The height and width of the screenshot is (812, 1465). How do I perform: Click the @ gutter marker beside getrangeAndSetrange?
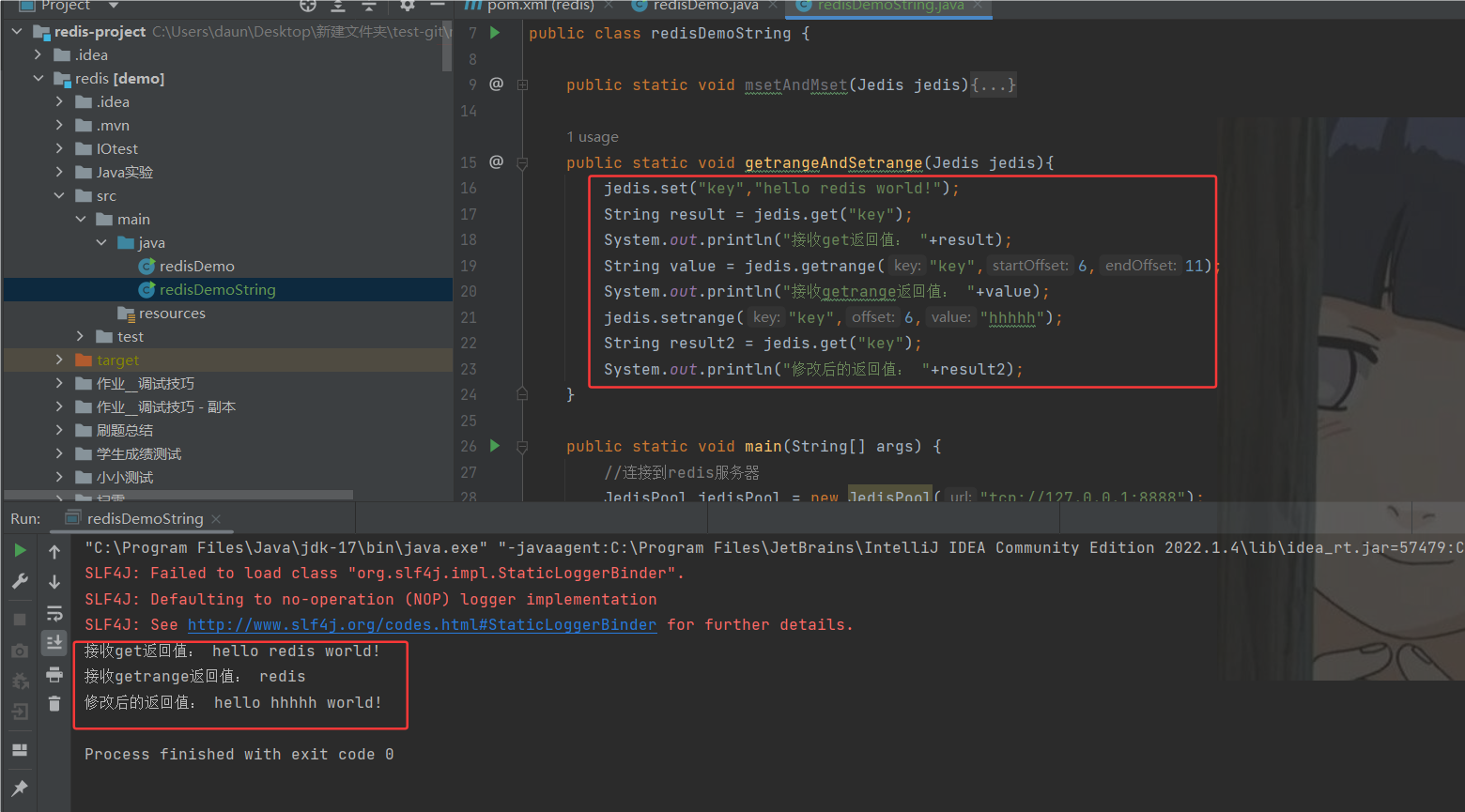click(x=497, y=161)
